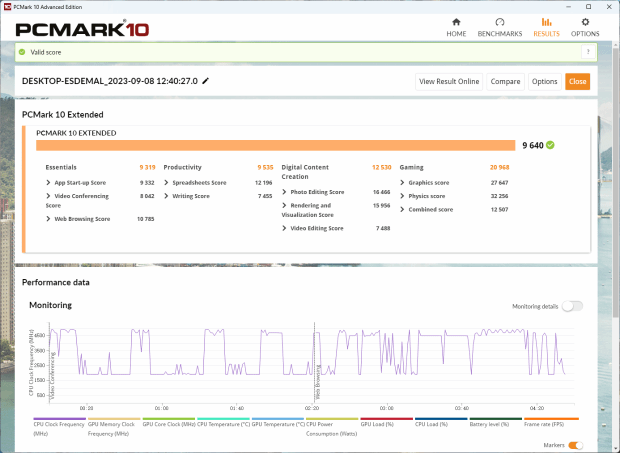This screenshot has height=453, width=620.
Task: Close the result with orange Close button
Action: click(577, 81)
